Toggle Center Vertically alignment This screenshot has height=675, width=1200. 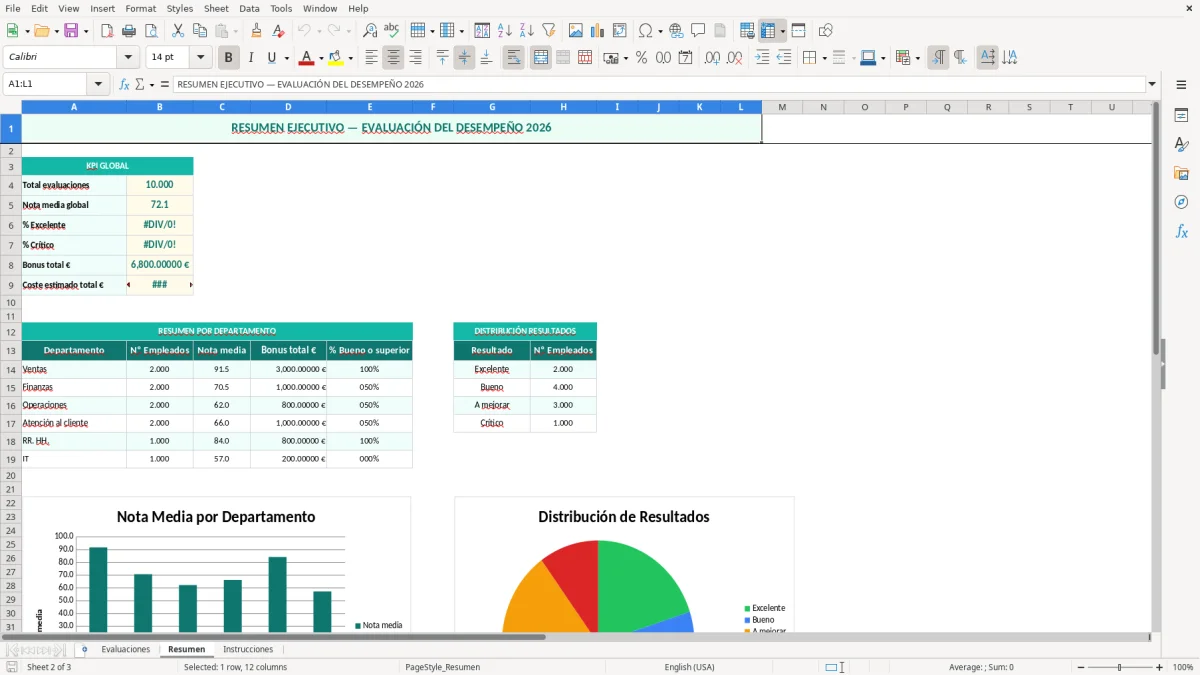[x=464, y=58]
